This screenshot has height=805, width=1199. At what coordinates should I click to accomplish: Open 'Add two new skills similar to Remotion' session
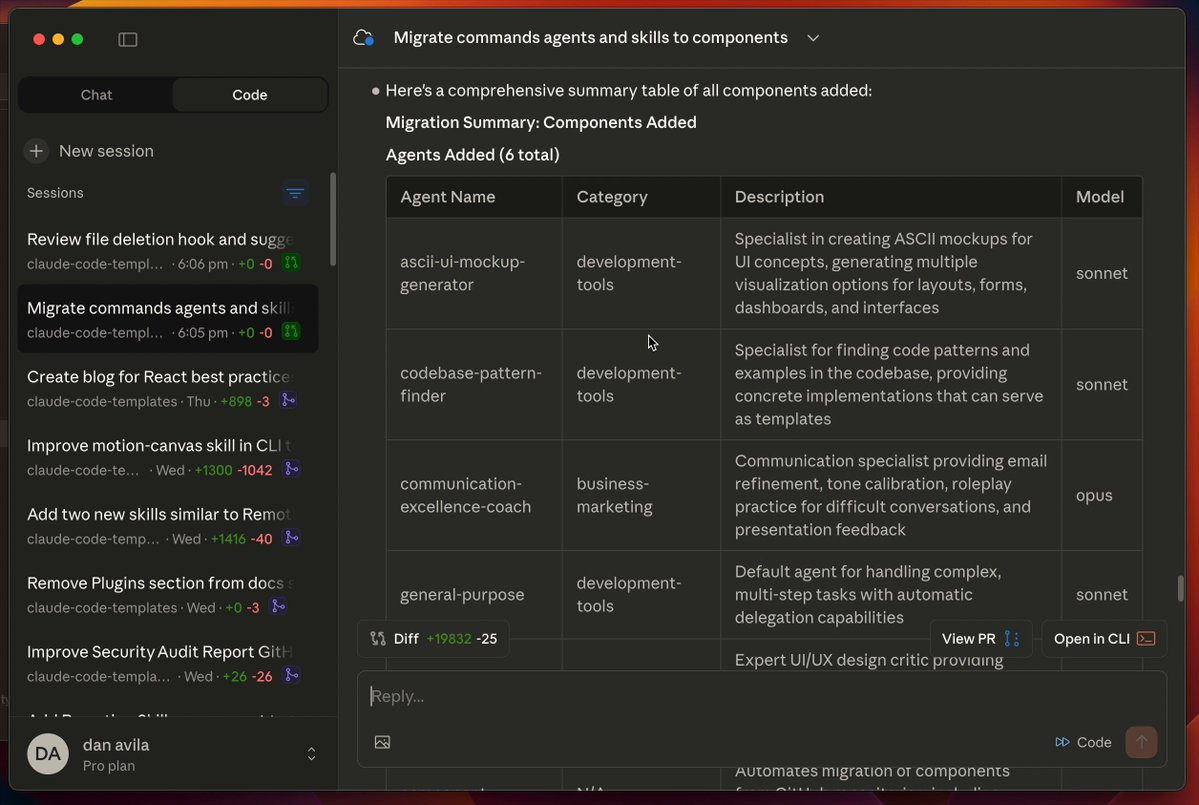167,525
